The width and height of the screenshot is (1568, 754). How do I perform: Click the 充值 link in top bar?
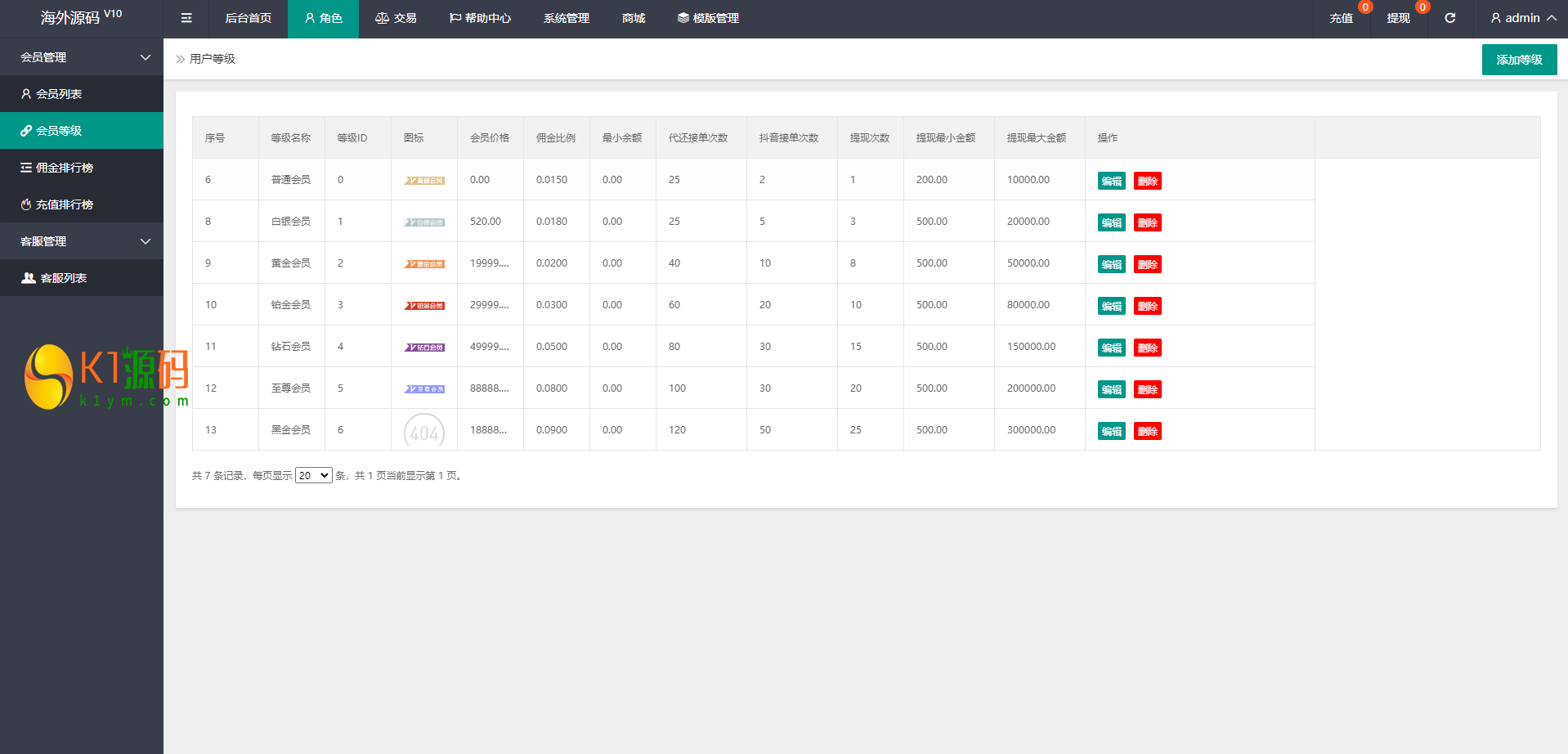pyautogui.click(x=1342, y=18)
